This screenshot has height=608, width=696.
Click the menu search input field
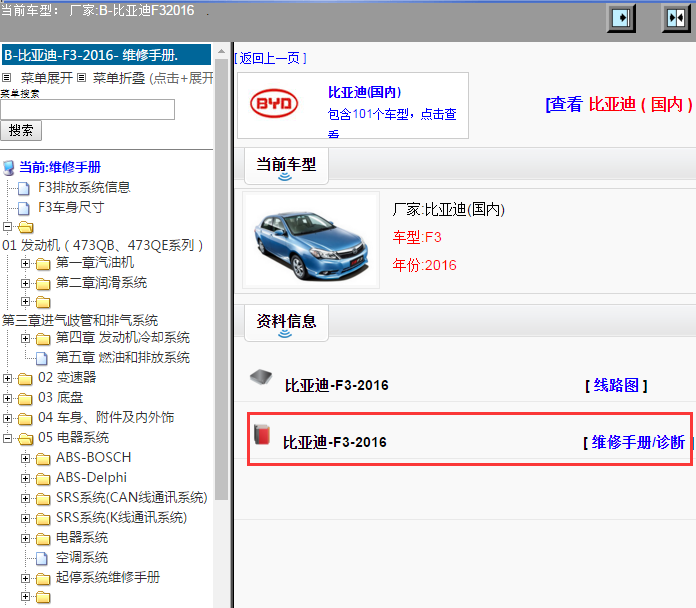[87, 110]
